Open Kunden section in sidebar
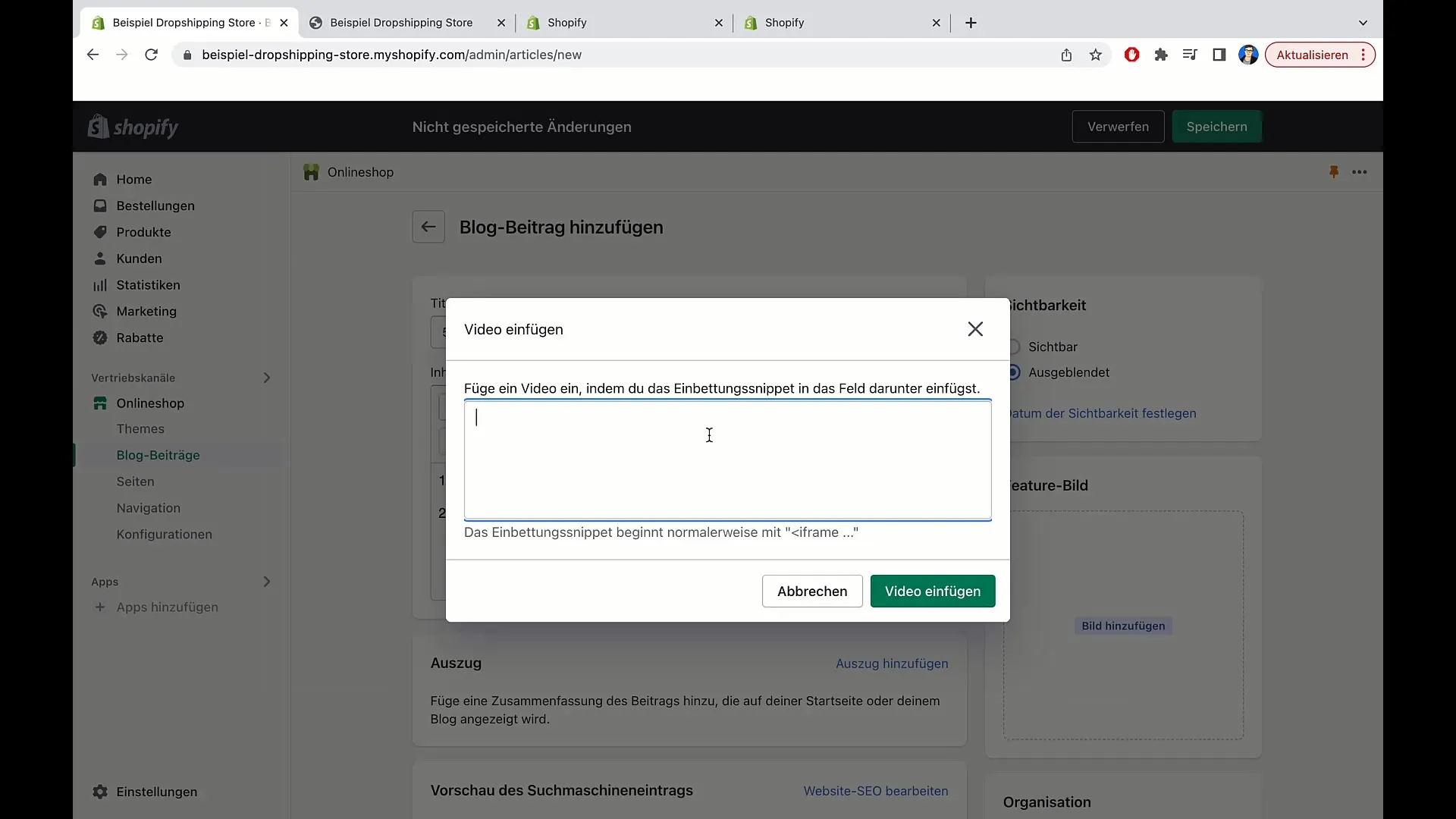This screenshot has width=1456, height=819. (138, 258)
